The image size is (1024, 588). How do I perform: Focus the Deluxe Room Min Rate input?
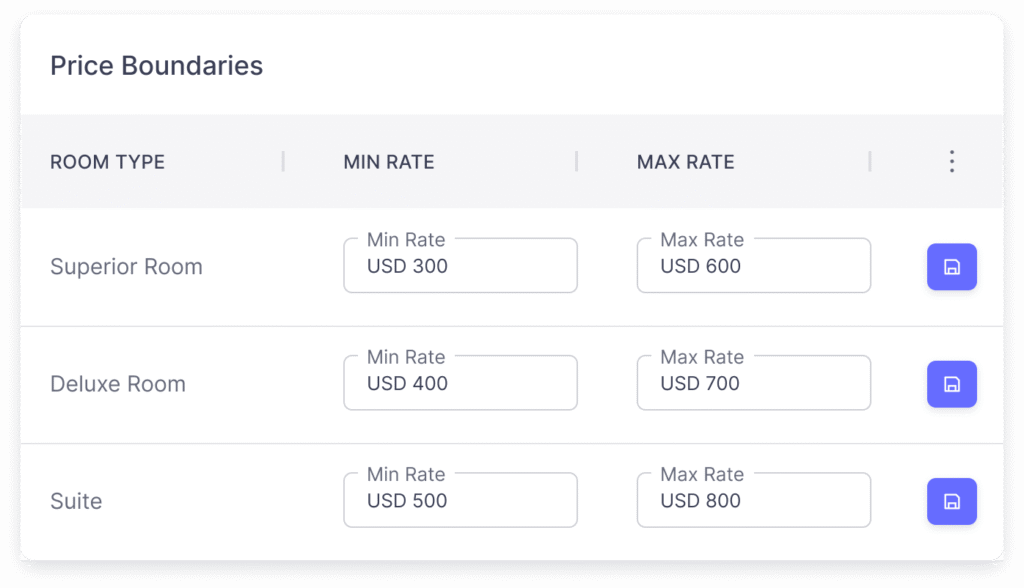pyautogui.click(x=460, y=384)
